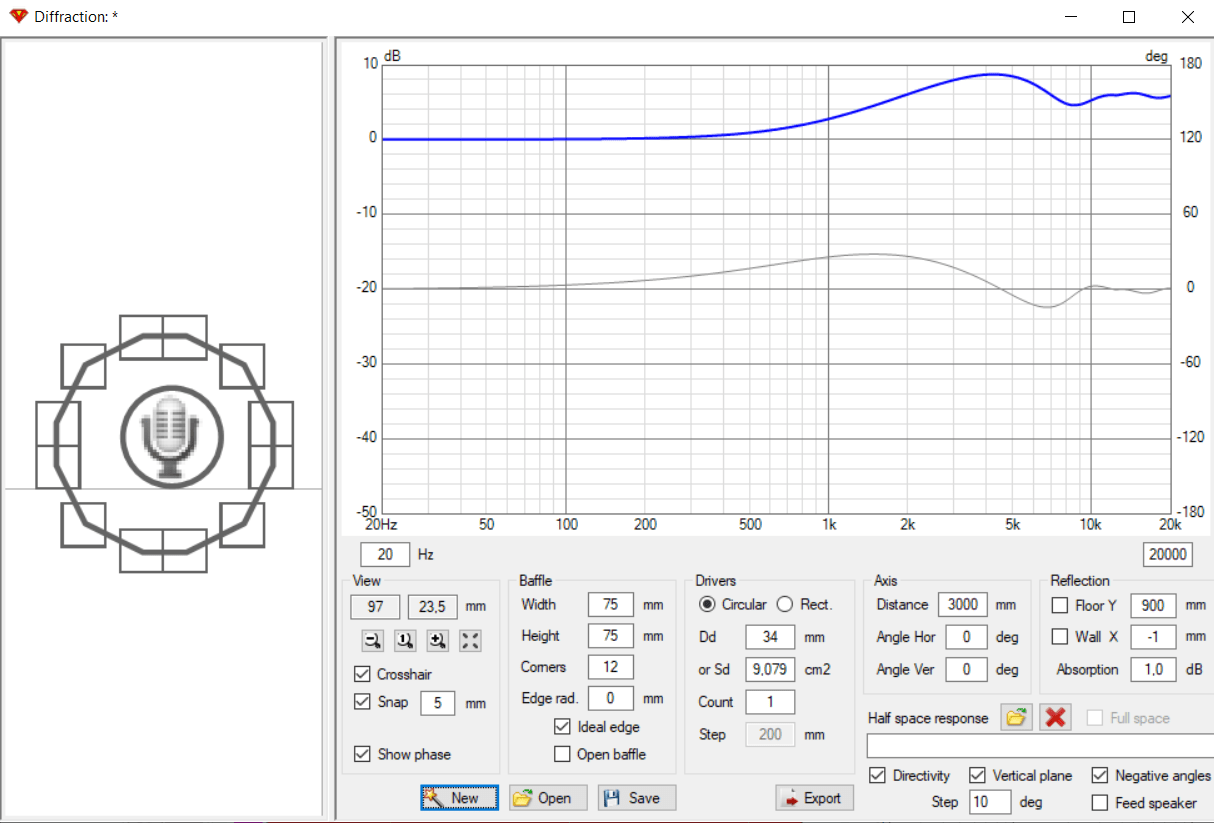Click the disabled driver Step field showing 200
This screenshot has height=823, width=1214.
point(770,734)
